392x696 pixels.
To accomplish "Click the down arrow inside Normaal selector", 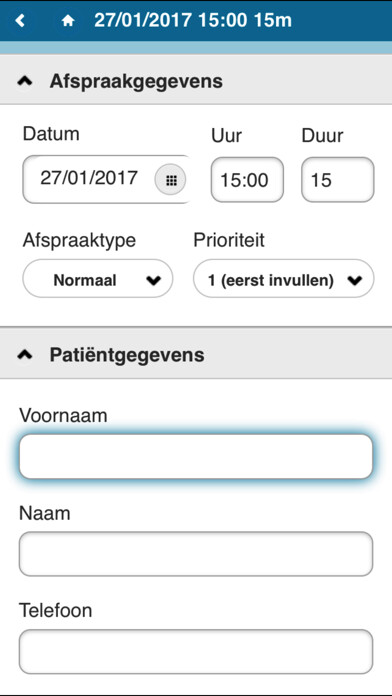I will [x=154, y=281].
